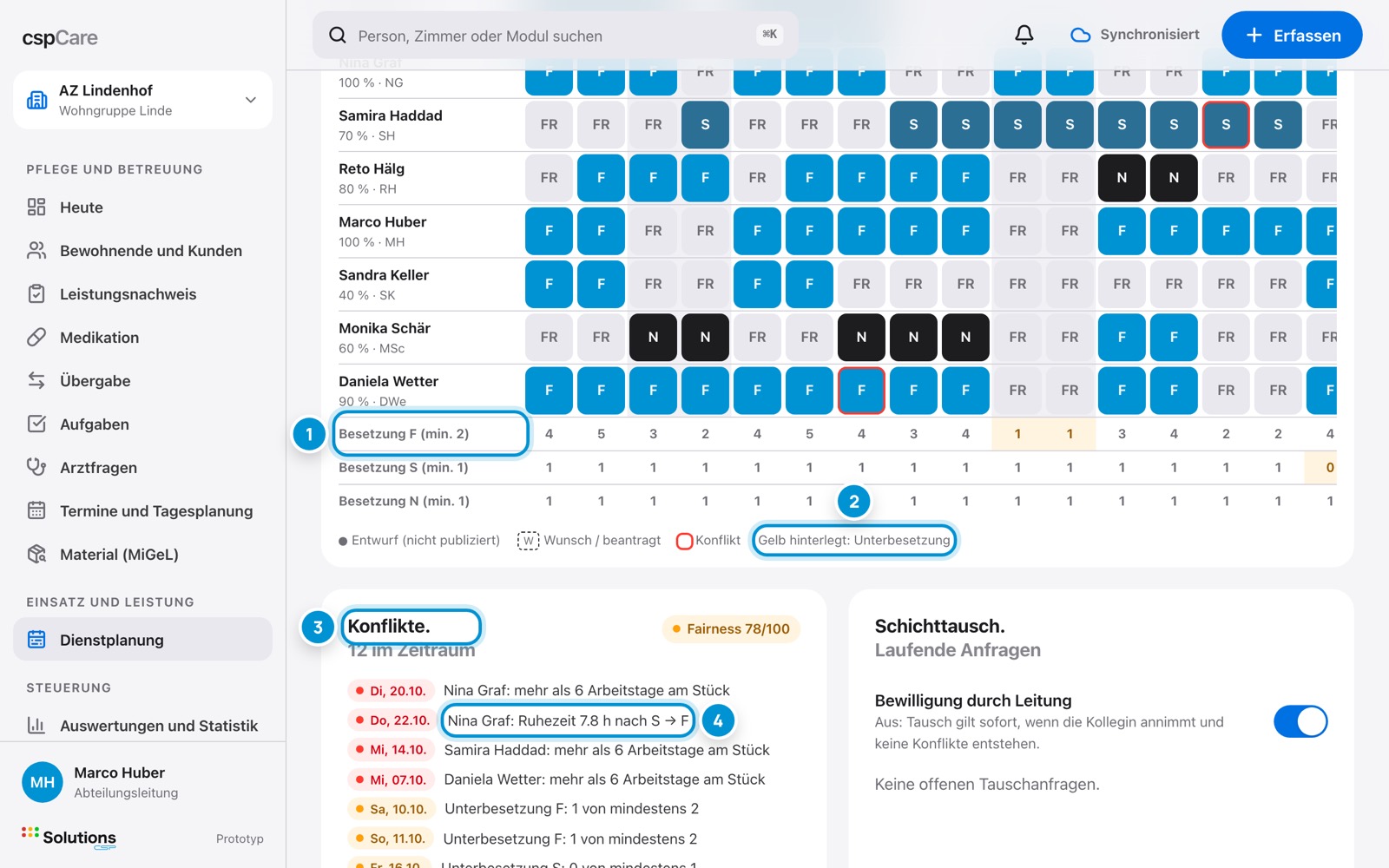The width and height of the screenshot is (1389, 868).
Task: Open Nina Graf Ruhezeit conflict entry
Action: pos(567,720)
